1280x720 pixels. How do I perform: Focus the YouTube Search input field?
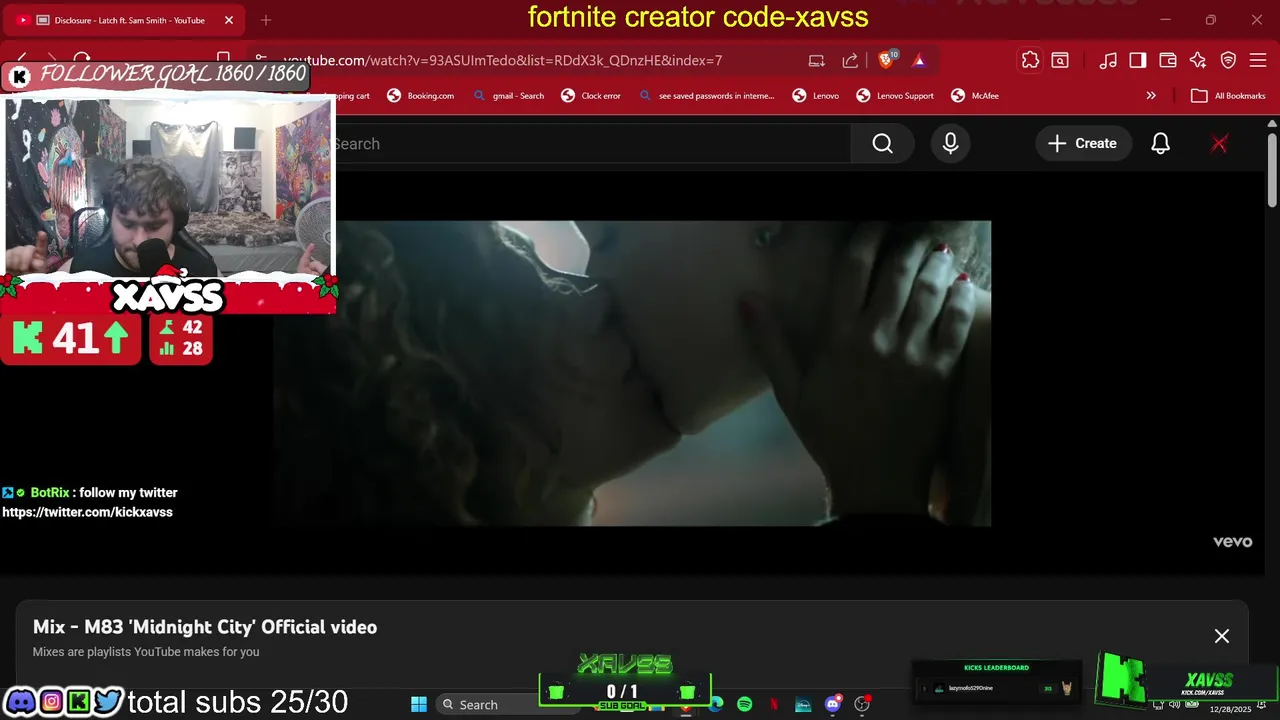click(x=590, y=144)
